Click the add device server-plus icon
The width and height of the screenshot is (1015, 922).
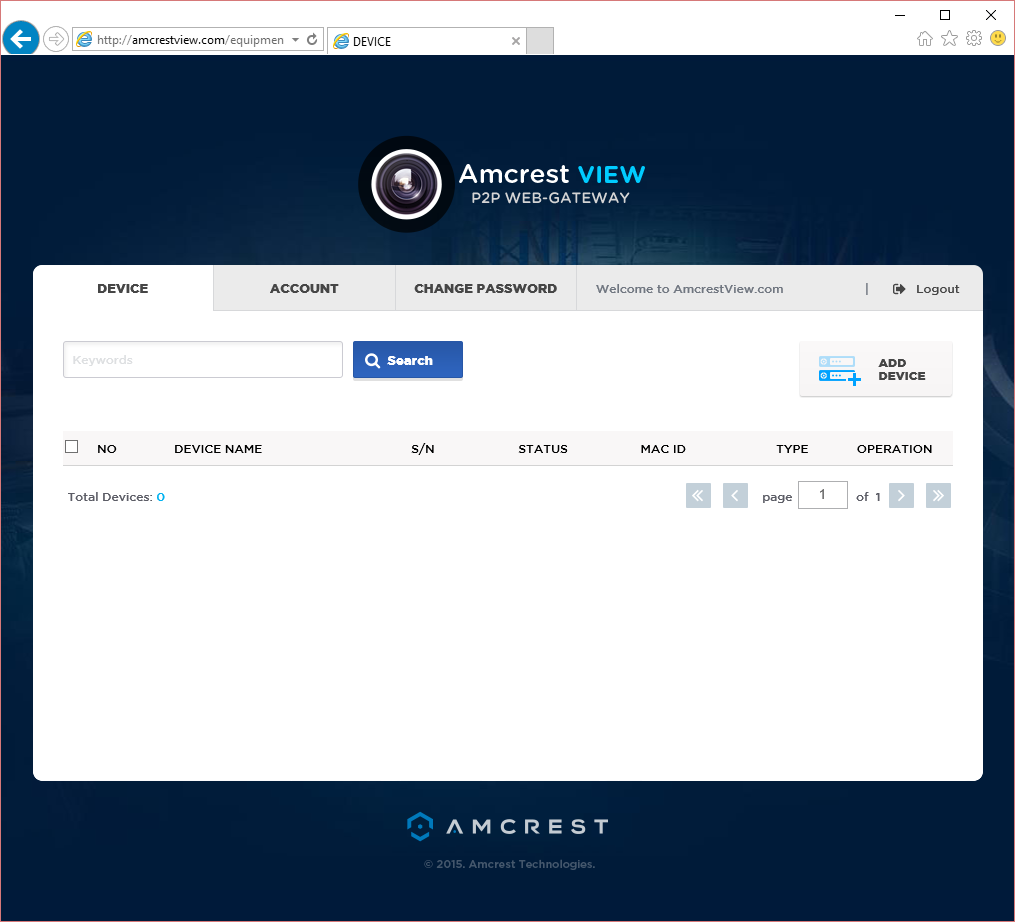point(840,370)
